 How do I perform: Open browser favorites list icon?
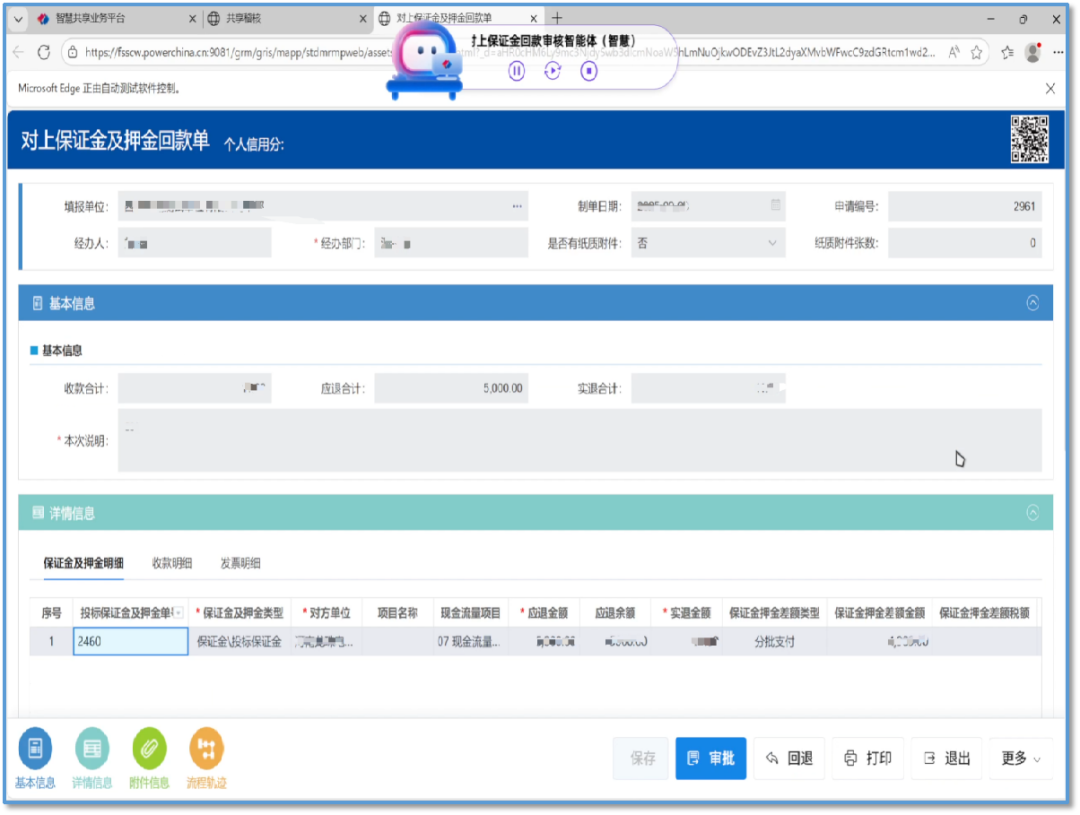[x=1007, y=52]
